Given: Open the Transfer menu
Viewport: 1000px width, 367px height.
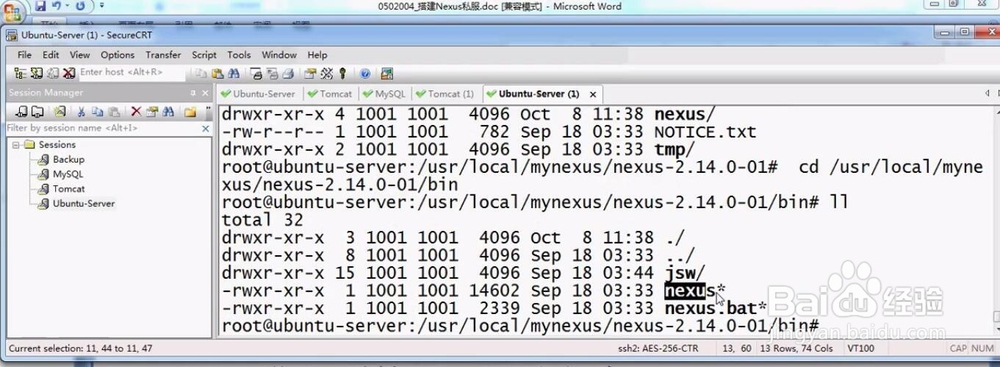Looking at the screenshot, I should (163, 55).
